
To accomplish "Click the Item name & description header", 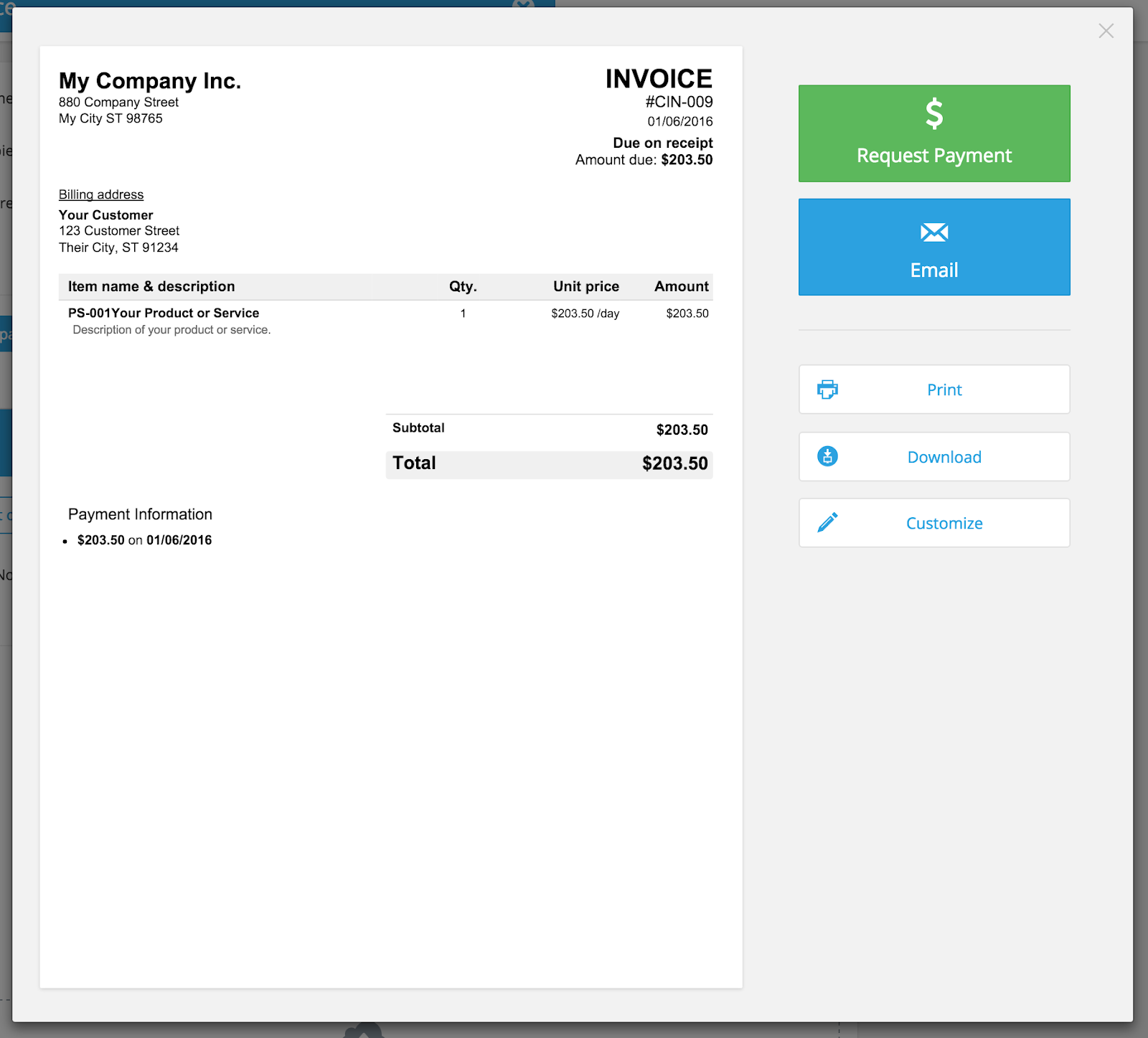I will pos(151,286).
